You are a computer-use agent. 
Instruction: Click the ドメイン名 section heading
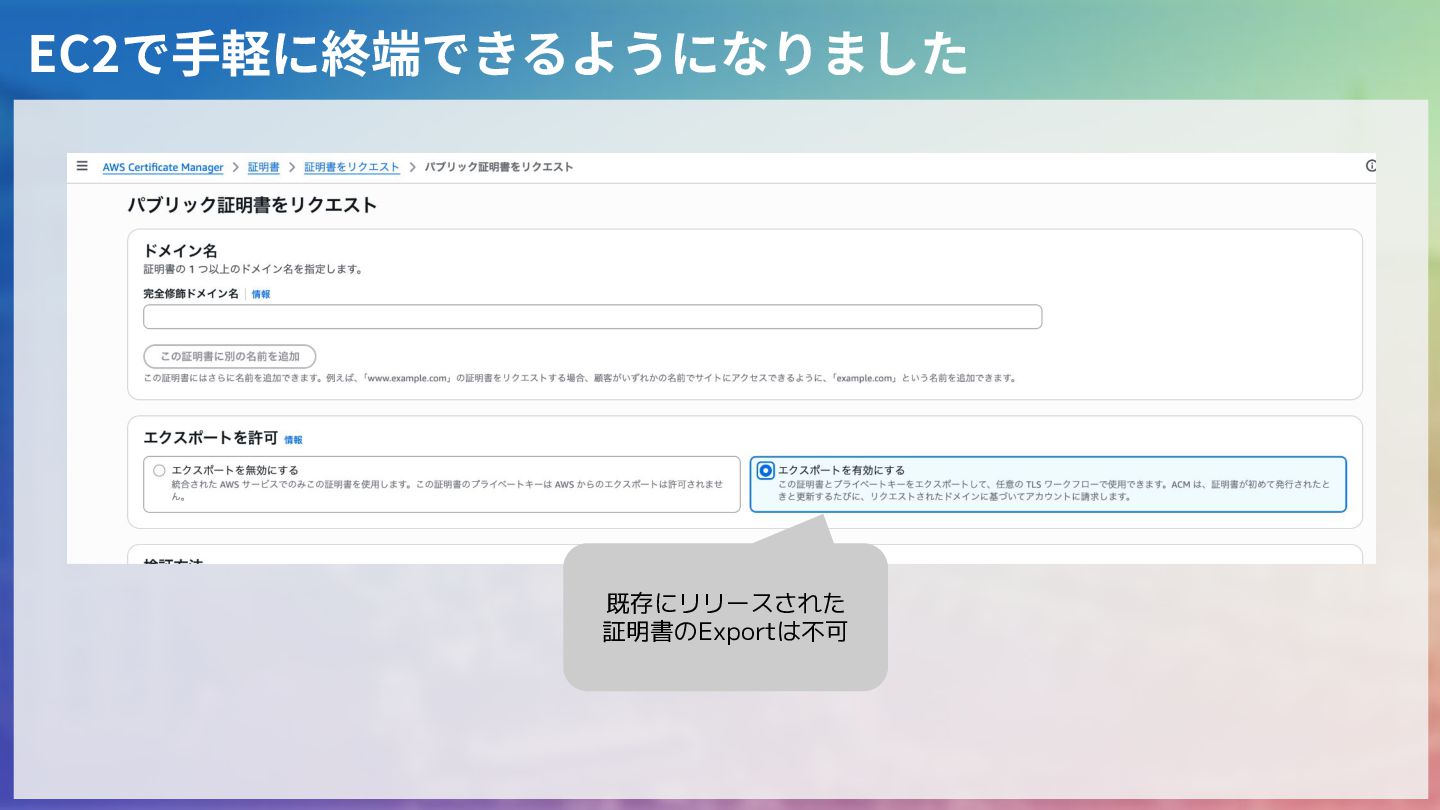tap(180, 251)
